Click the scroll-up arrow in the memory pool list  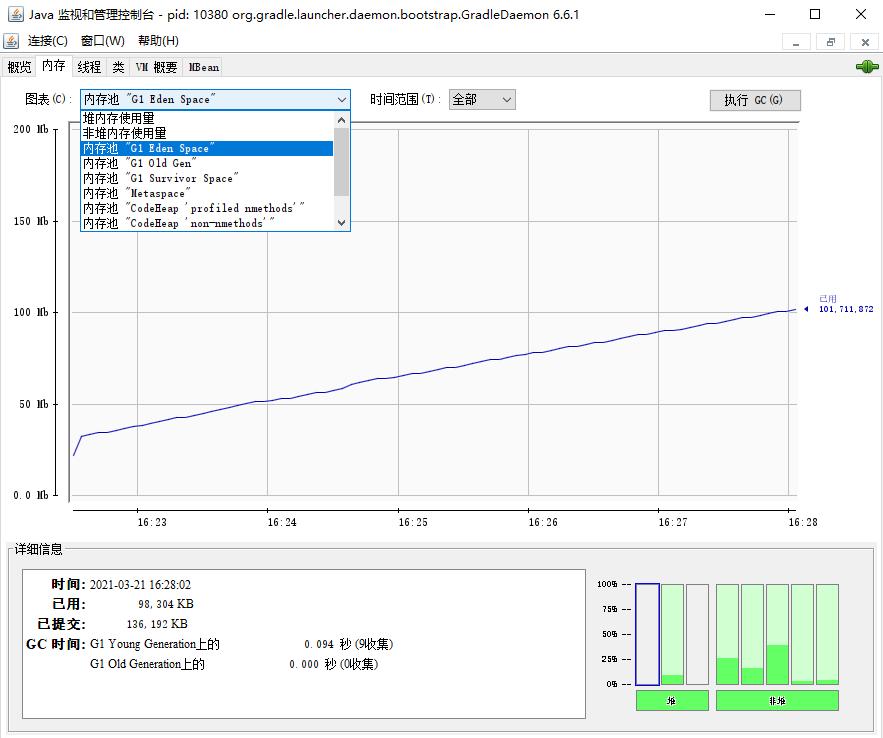point(342,118)
